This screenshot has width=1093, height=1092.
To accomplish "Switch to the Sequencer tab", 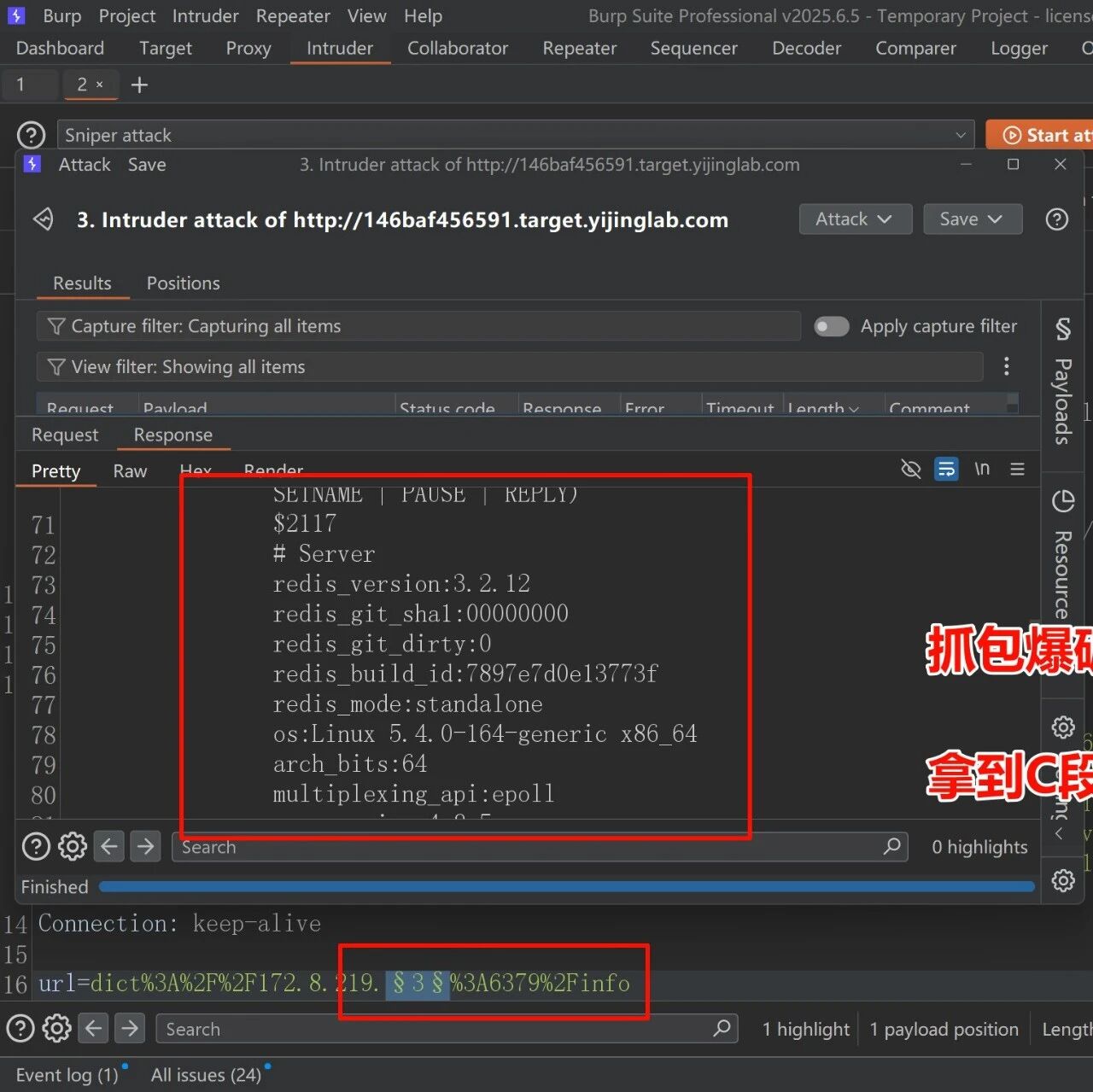I will (693, 49).
